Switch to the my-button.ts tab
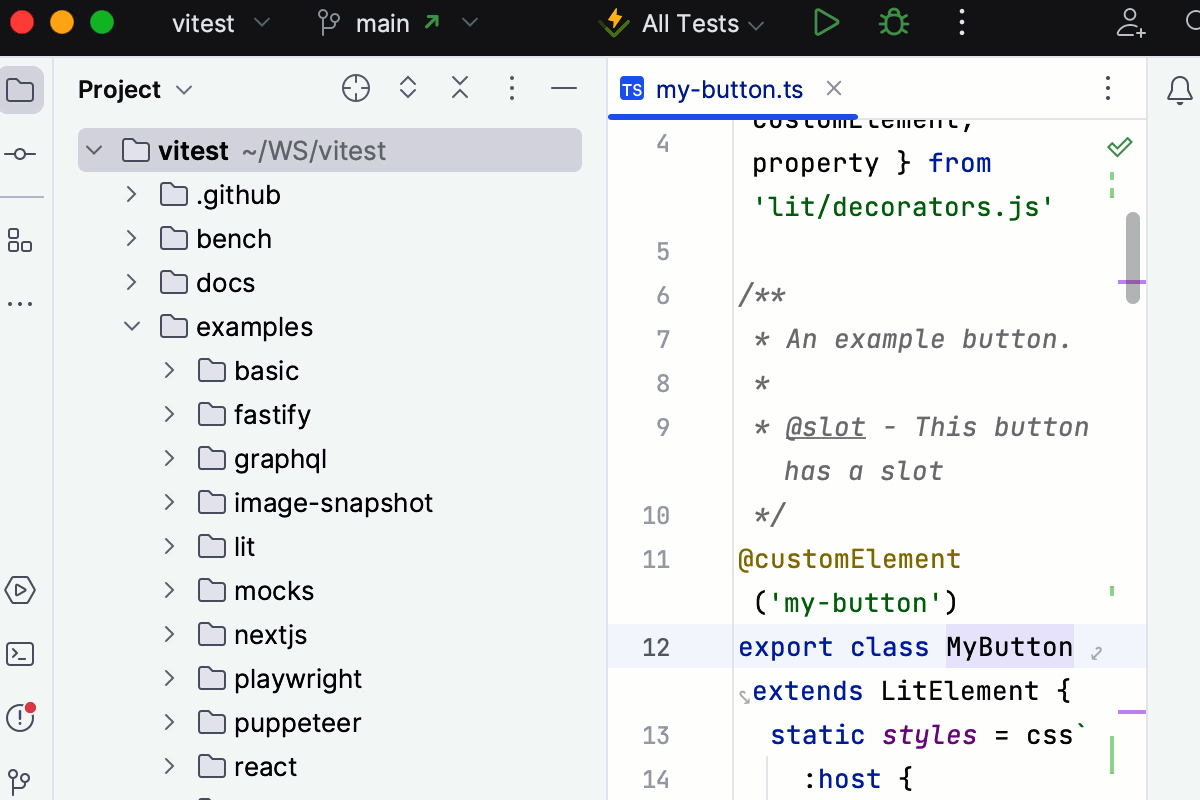1200x800 pixels. click(x=728, y=89)
